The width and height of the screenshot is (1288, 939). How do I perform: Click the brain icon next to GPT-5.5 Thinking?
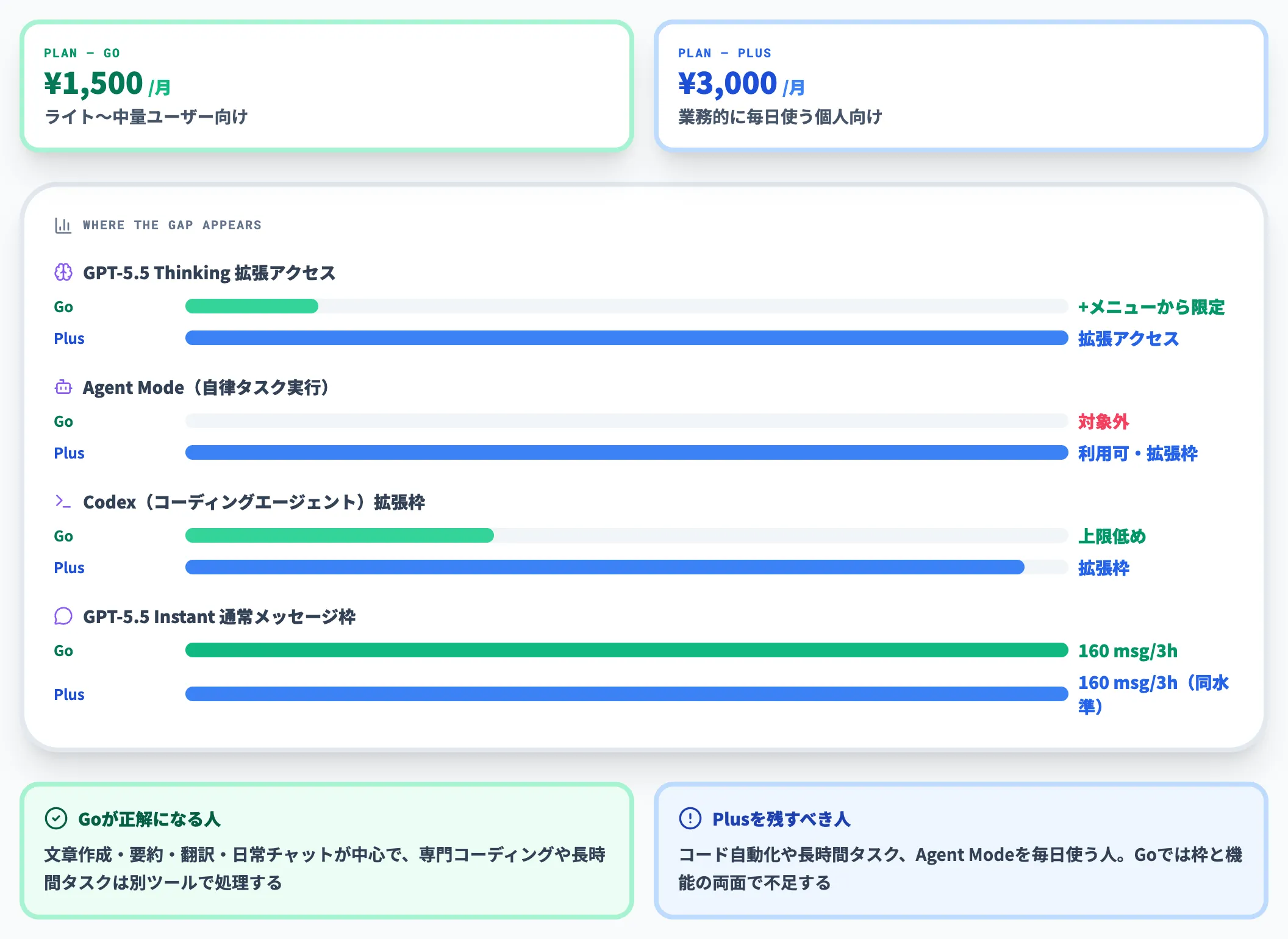pos(63,272)
